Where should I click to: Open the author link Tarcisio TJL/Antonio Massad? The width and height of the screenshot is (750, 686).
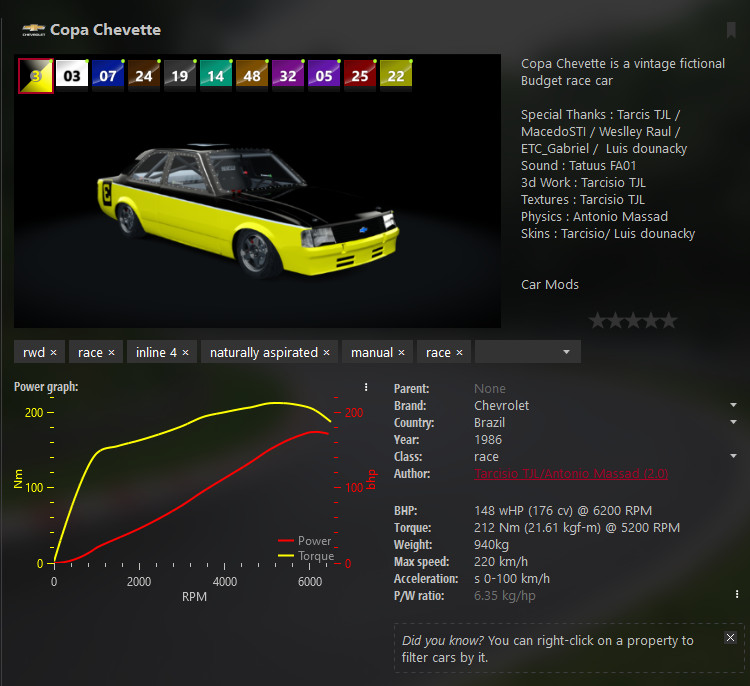tap(571, 474)
